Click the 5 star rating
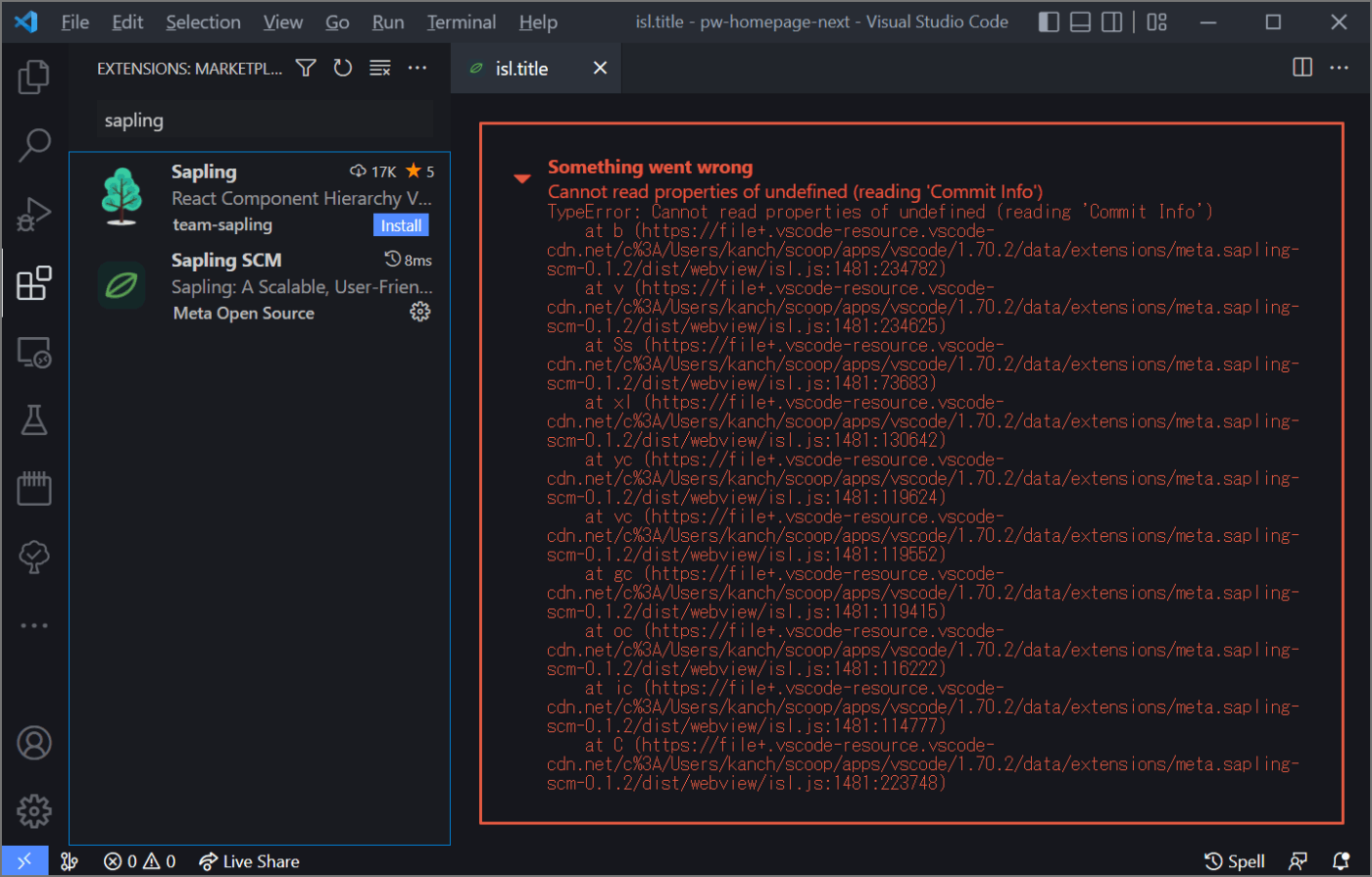 tap(419, 171)
